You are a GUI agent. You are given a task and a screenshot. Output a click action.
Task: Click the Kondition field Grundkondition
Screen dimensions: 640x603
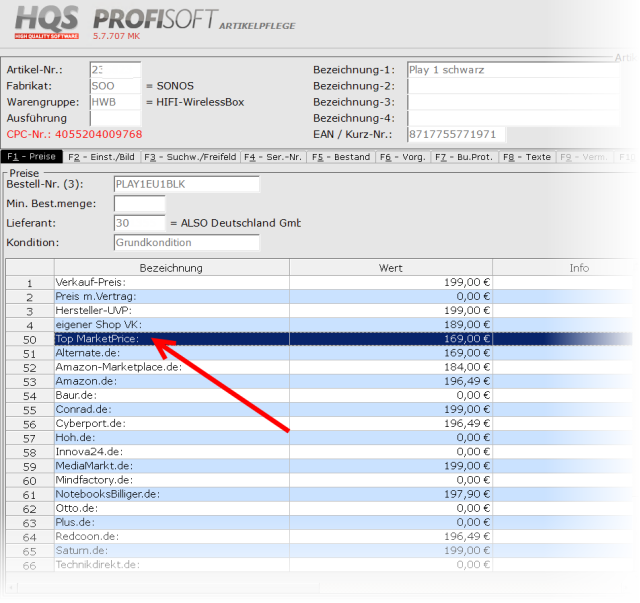(x=187, y=243)
